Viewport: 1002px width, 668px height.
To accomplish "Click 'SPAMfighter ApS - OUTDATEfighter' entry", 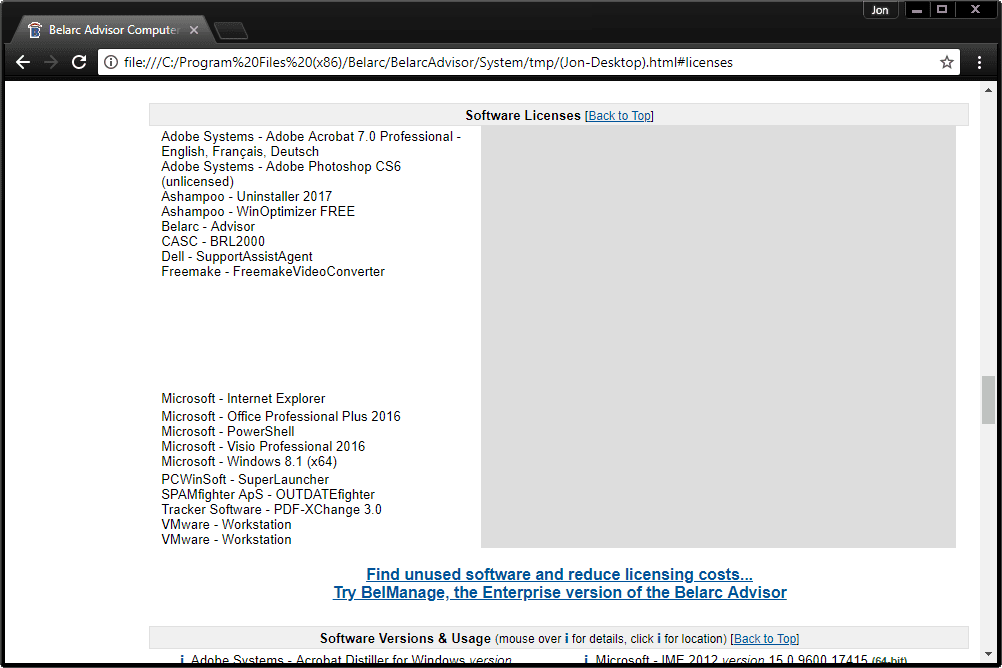I will [x=268, y=494].
